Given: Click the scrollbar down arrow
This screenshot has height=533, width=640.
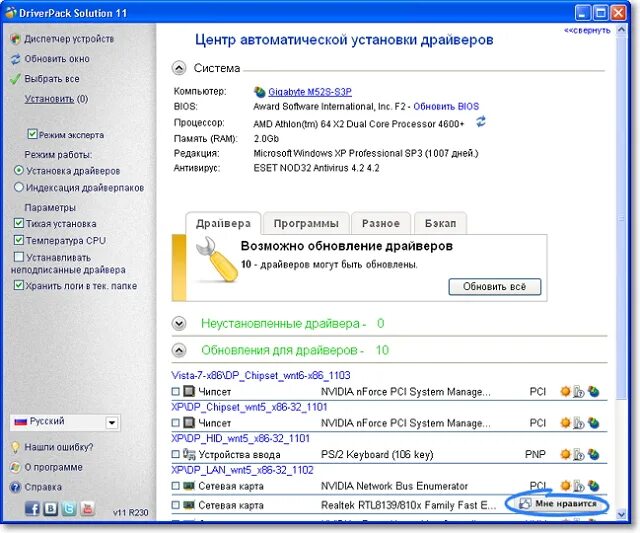Looking at the screenshot, I should coord(621,514).
